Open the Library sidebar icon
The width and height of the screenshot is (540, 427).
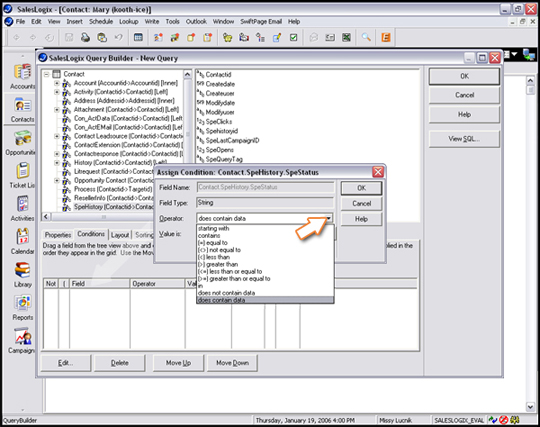pos(23,270)
